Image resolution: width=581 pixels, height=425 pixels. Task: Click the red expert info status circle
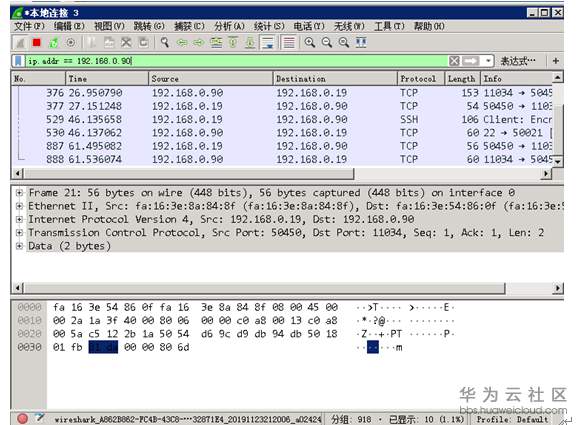[22, 418]
